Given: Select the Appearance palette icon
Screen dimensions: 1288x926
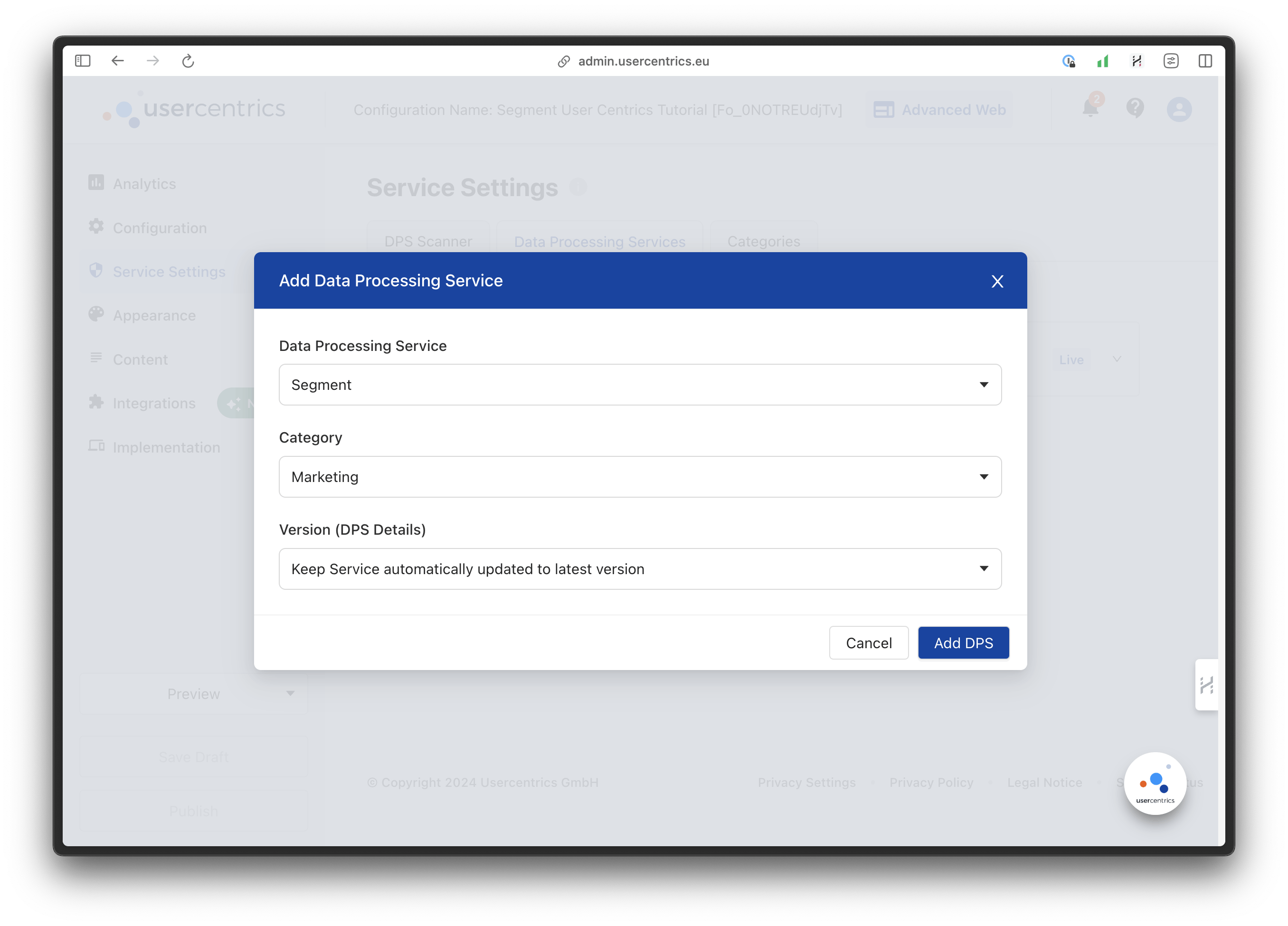Looking at the screenshot, I should (96, 314).
